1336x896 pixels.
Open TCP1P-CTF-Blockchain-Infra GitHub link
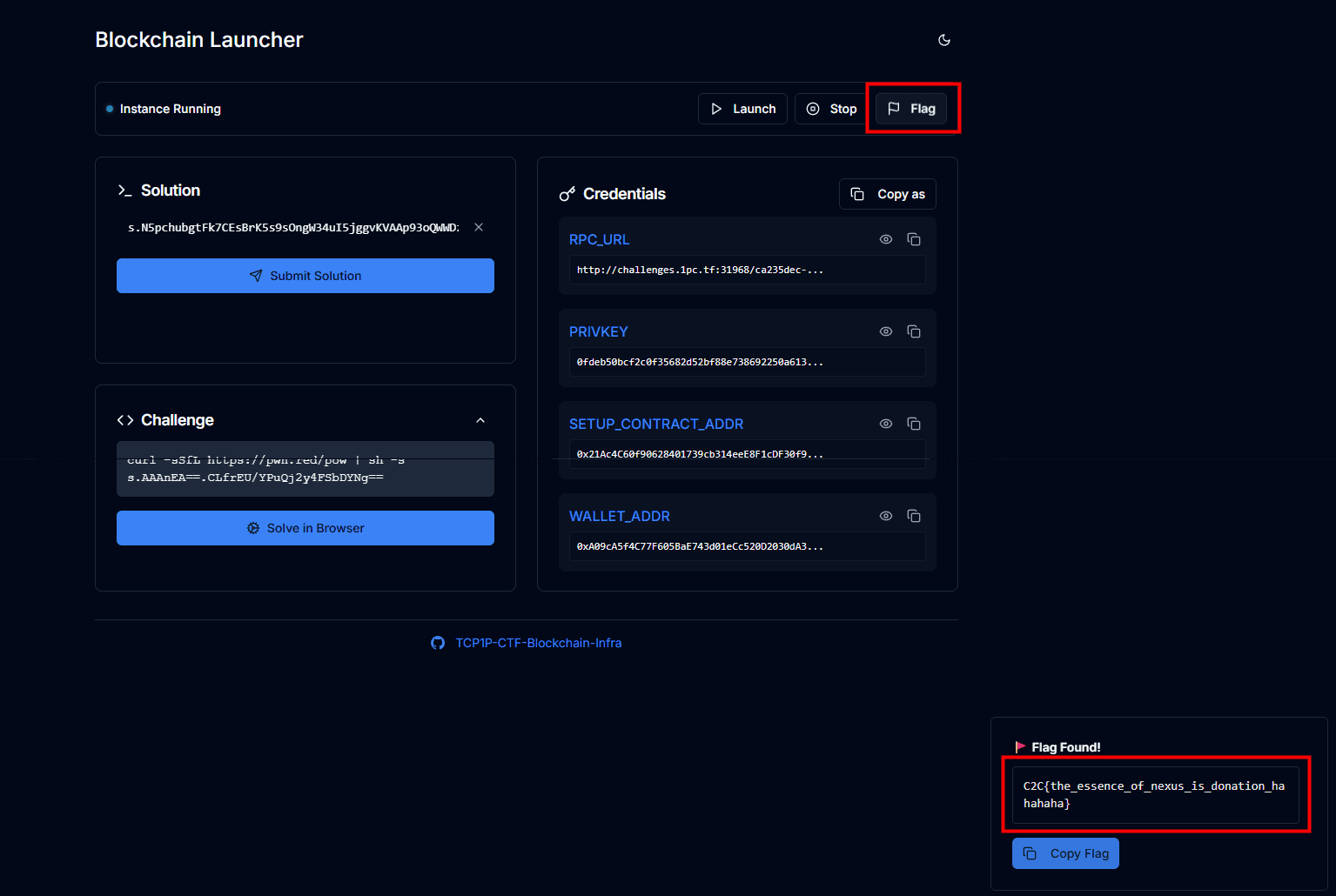(537, 643)
